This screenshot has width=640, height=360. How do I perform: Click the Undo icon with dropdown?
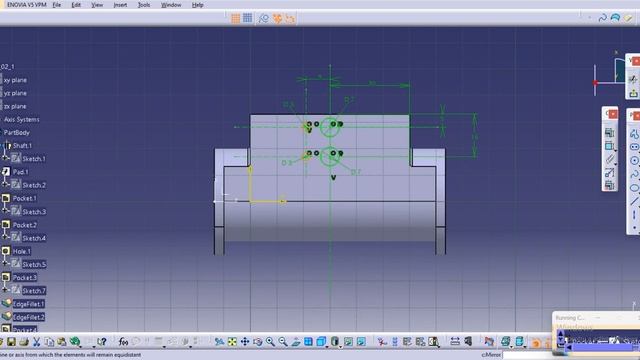point(75,342)
